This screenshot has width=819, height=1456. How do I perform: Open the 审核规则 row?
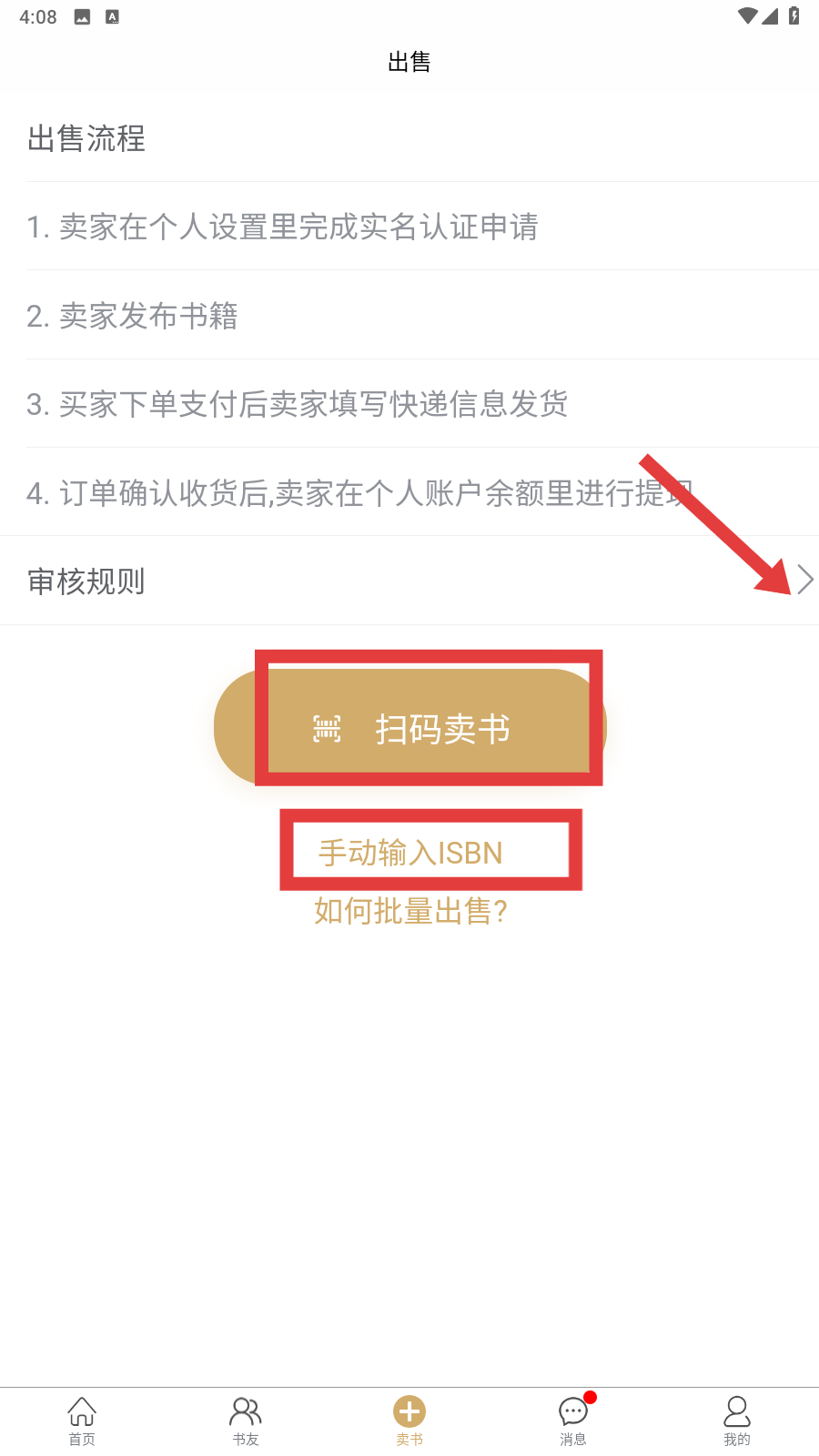click(x=409, y=581)
